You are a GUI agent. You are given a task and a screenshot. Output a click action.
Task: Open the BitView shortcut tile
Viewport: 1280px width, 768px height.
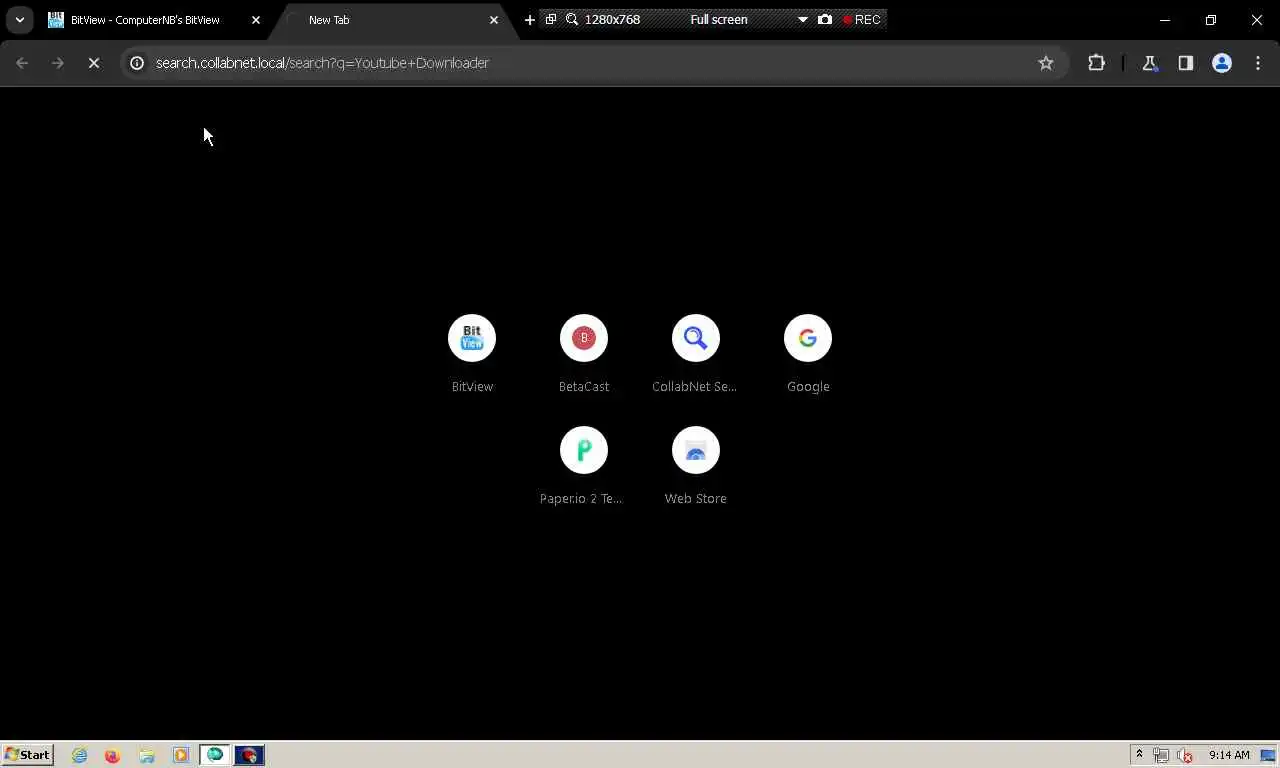472,354
